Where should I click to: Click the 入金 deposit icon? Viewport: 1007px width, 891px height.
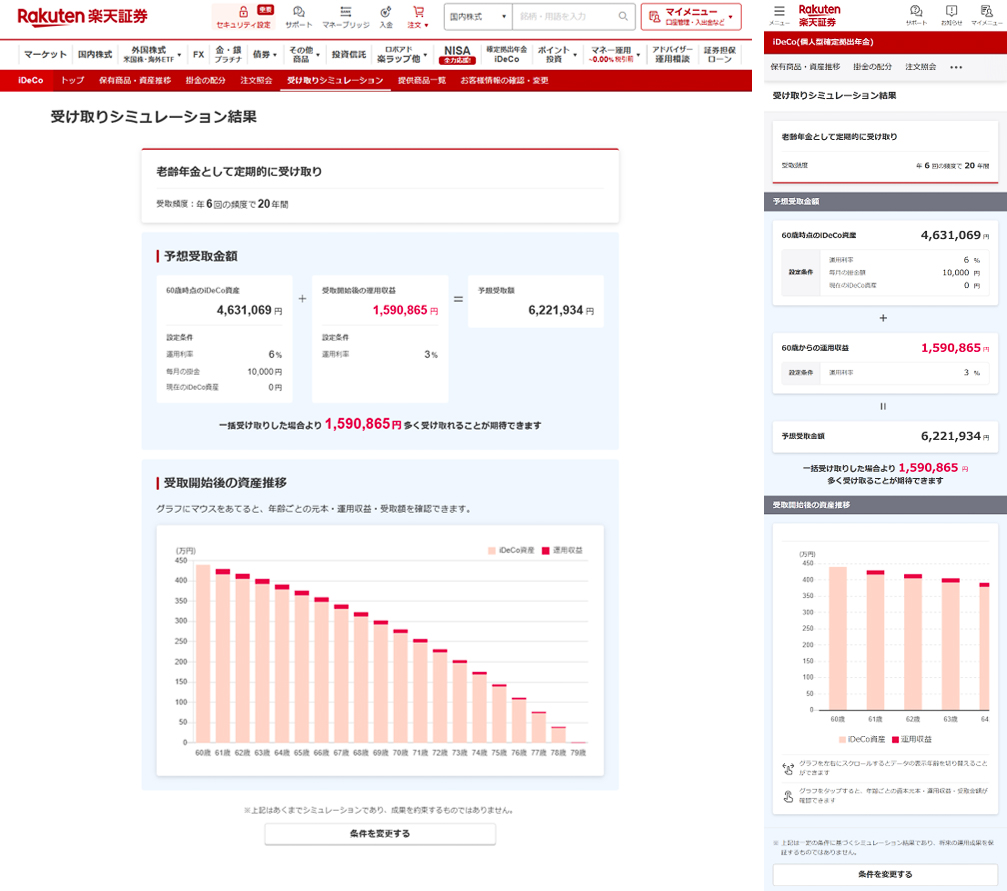click(x=386, y=12)
